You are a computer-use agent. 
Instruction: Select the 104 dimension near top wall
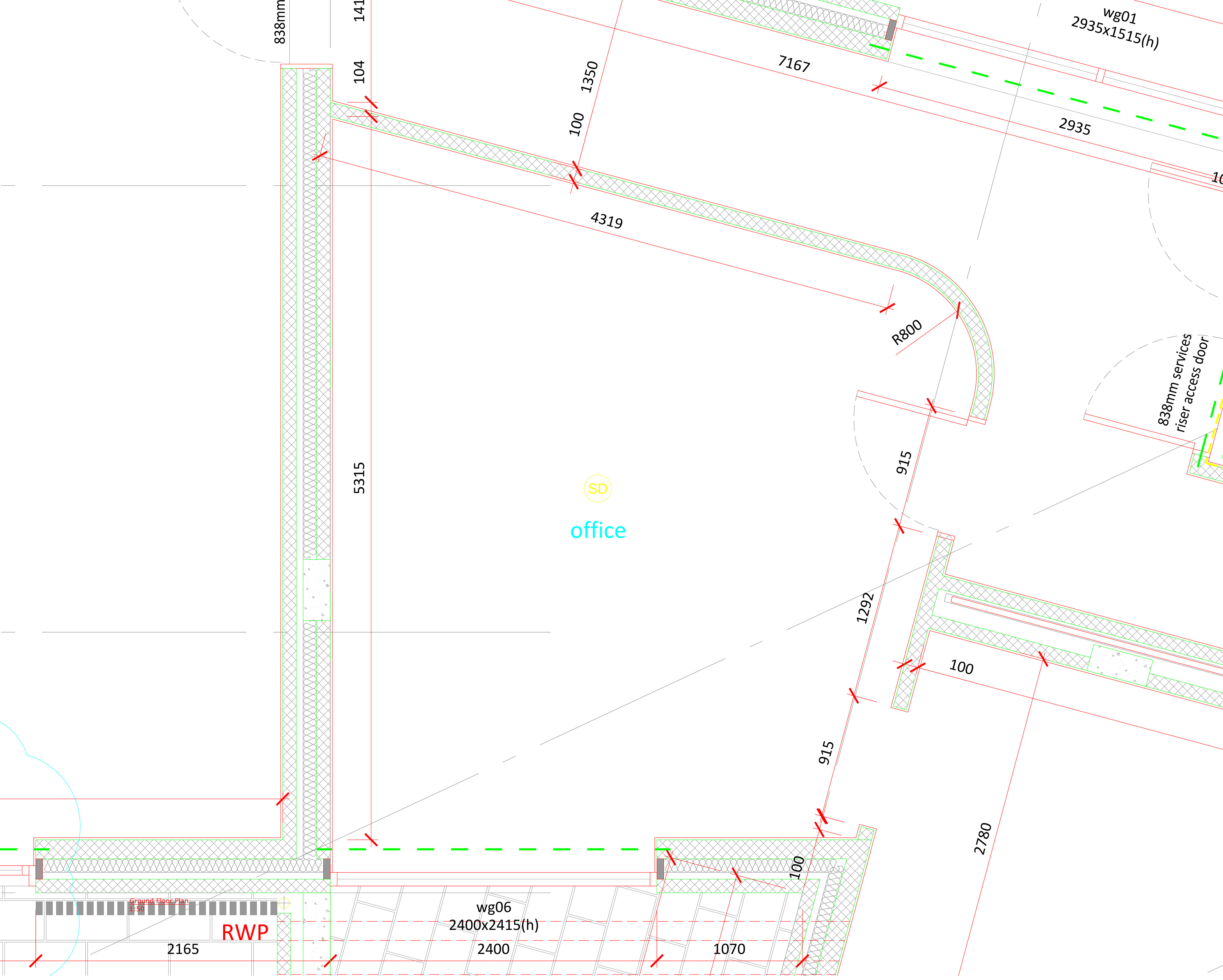pyautogui.click(x=359, y=72)
